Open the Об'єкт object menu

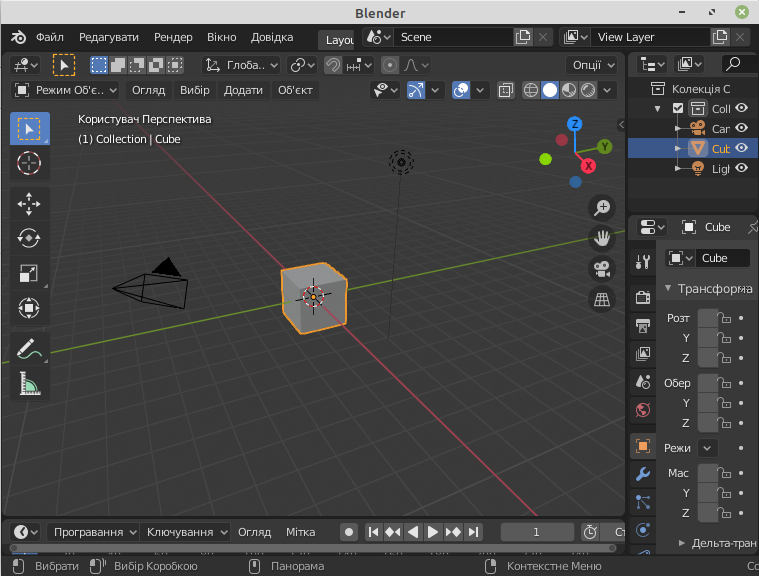(x=295, y=90)
